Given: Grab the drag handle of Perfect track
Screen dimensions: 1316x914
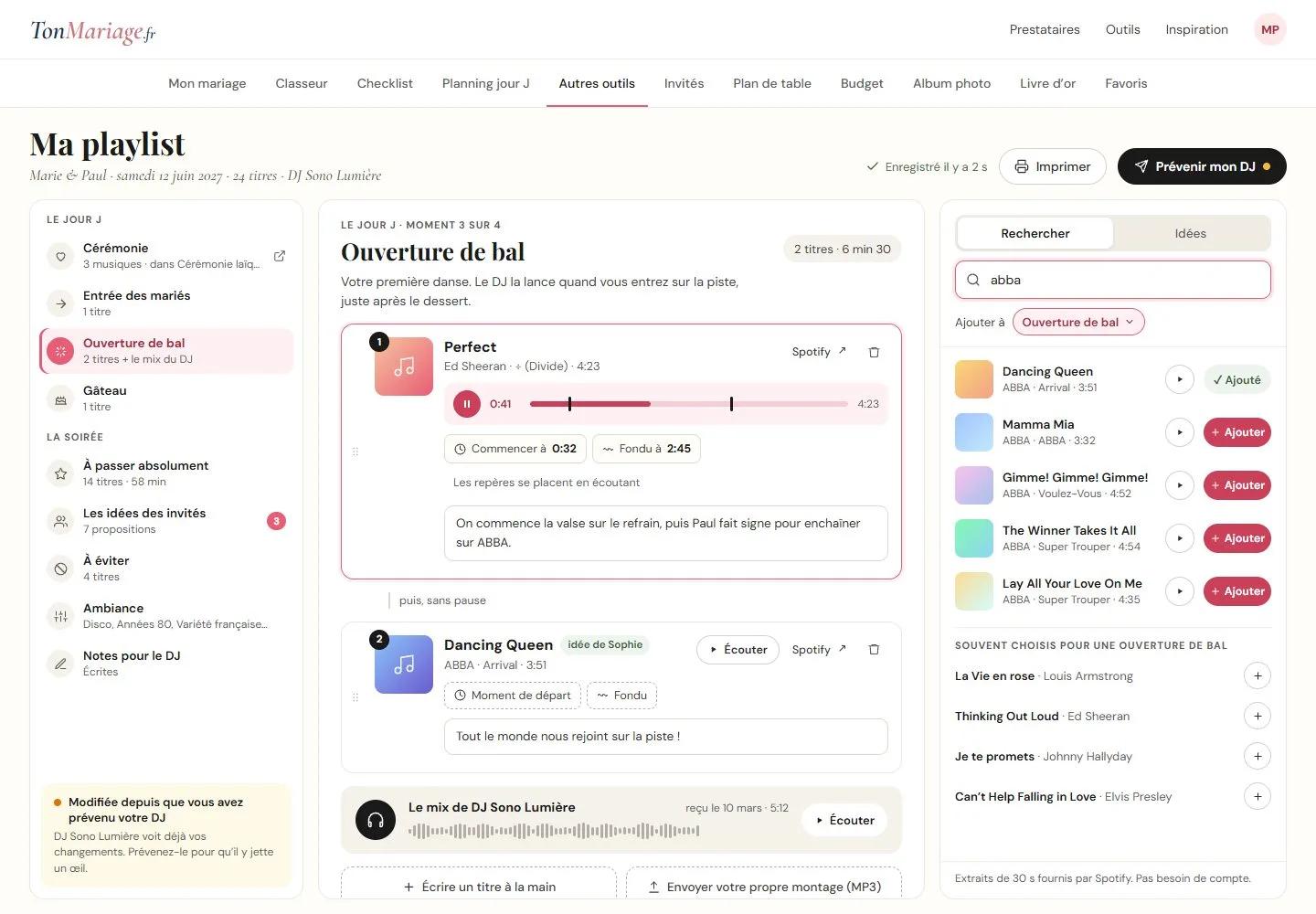Looking at the screenshot, I should tap(356, 452).
